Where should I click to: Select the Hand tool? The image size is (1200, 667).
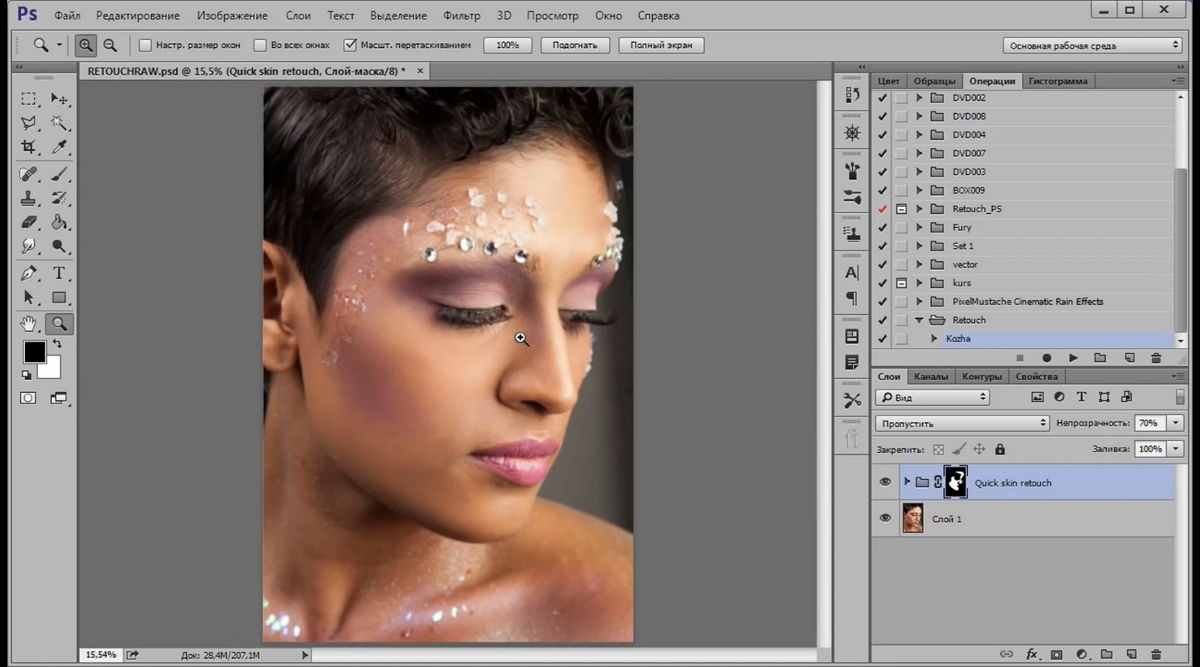coord(29,323)
